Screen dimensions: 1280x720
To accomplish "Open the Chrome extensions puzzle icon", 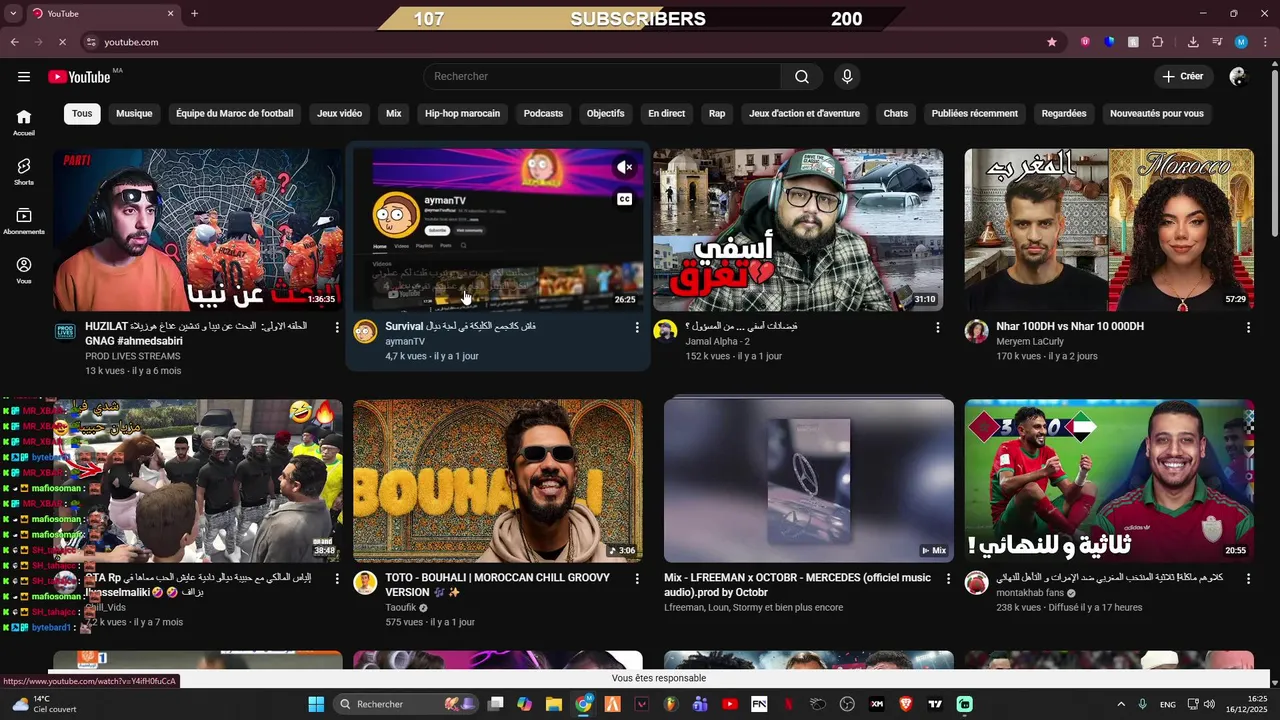I will click(1157, 42).
